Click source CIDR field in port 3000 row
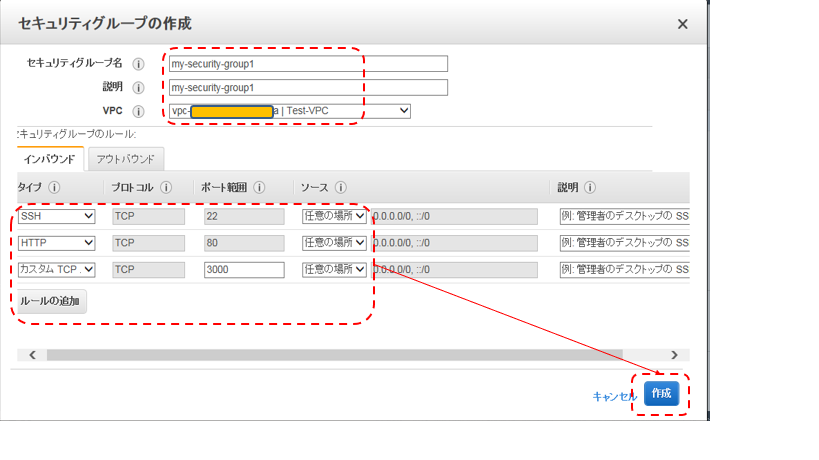 (454, 269)
